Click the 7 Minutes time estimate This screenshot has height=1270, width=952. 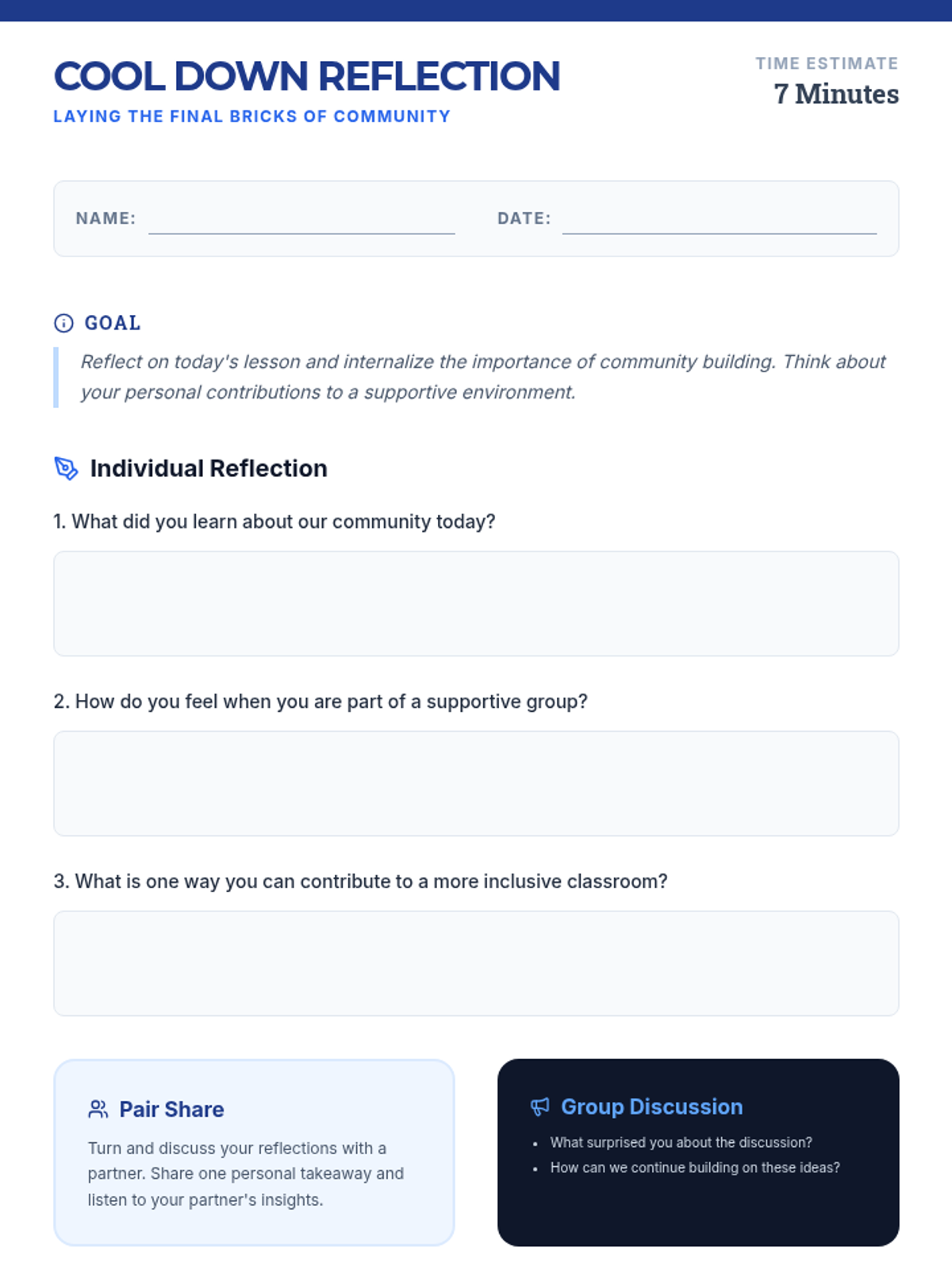point(836,94)
